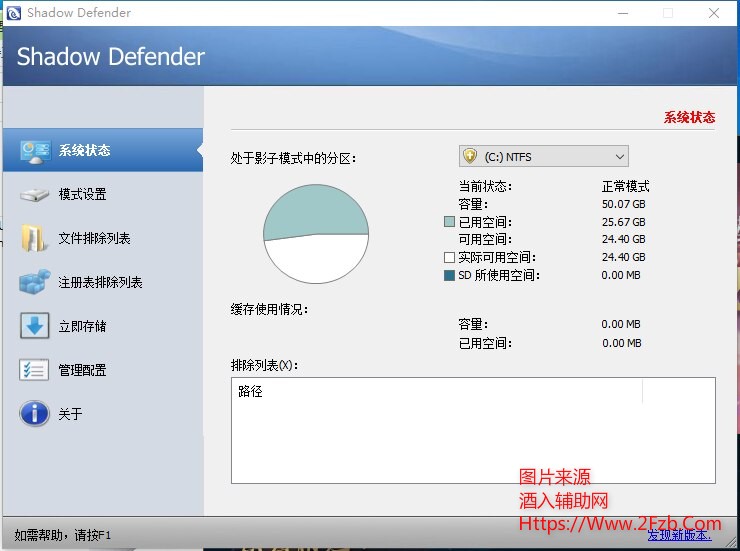Click the 已用空间 color swatch
Screen dimensions: 740x551
click(x=449, y=222)
